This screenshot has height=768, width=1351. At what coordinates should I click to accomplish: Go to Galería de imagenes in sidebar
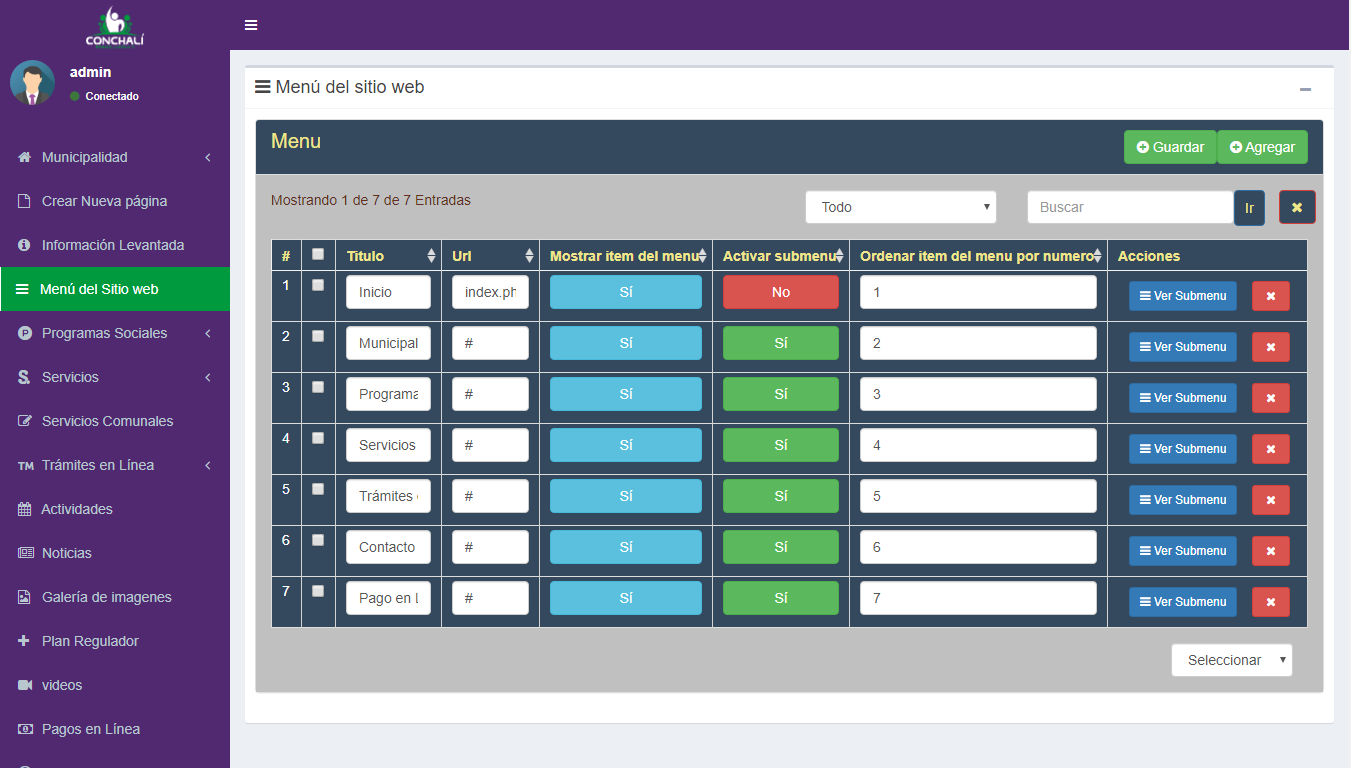(106, 597)
